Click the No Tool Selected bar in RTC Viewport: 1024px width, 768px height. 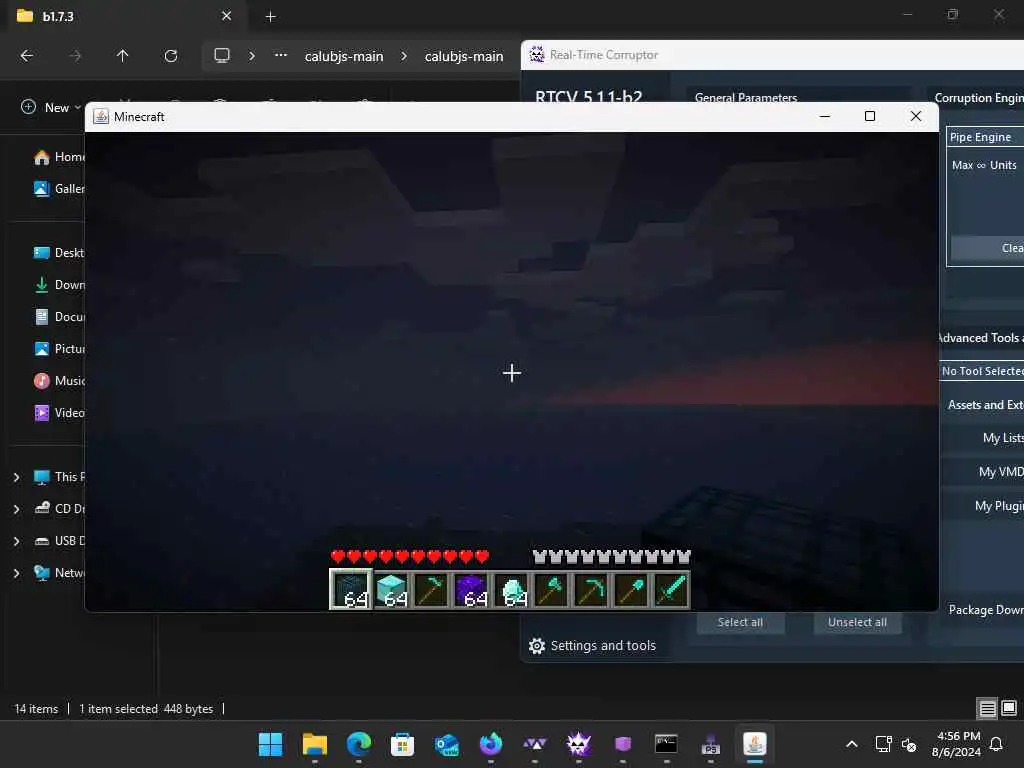[x=982, y=371]
